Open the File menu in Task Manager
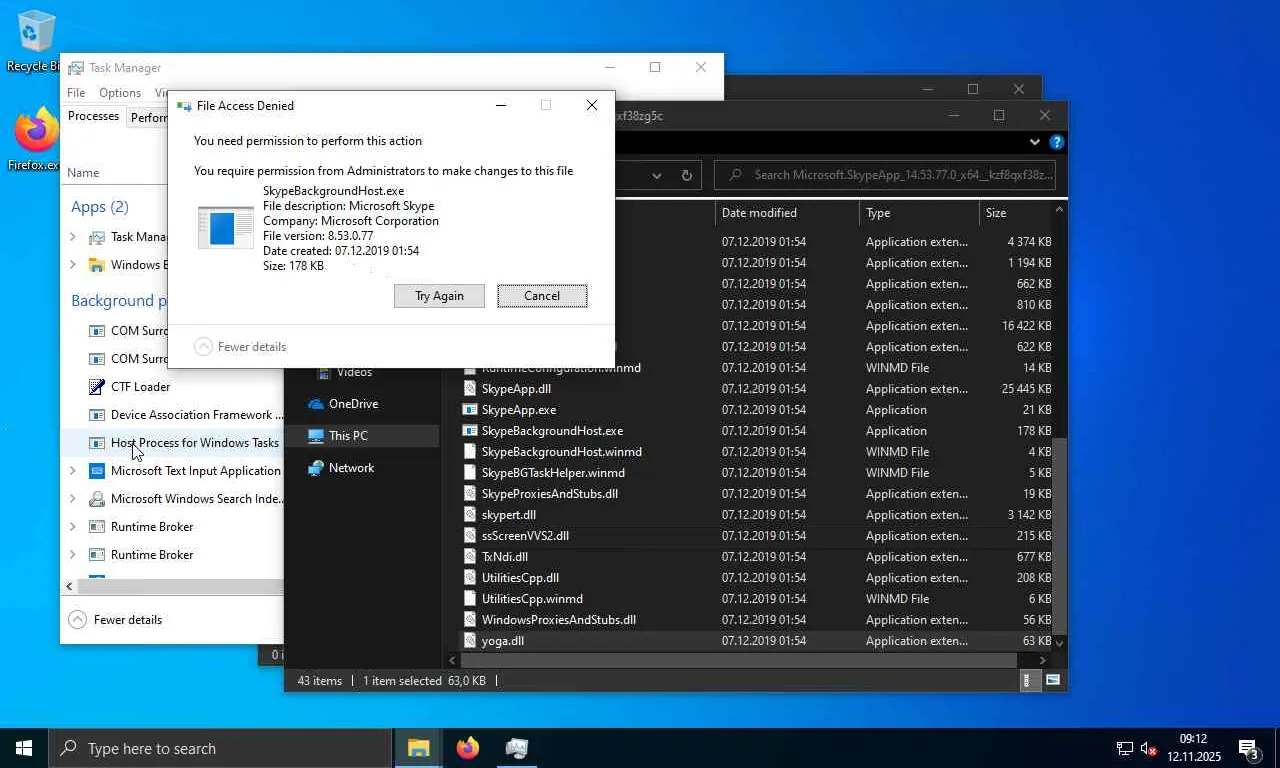This screenshot has width=1280, height=768. coord(76,93)
